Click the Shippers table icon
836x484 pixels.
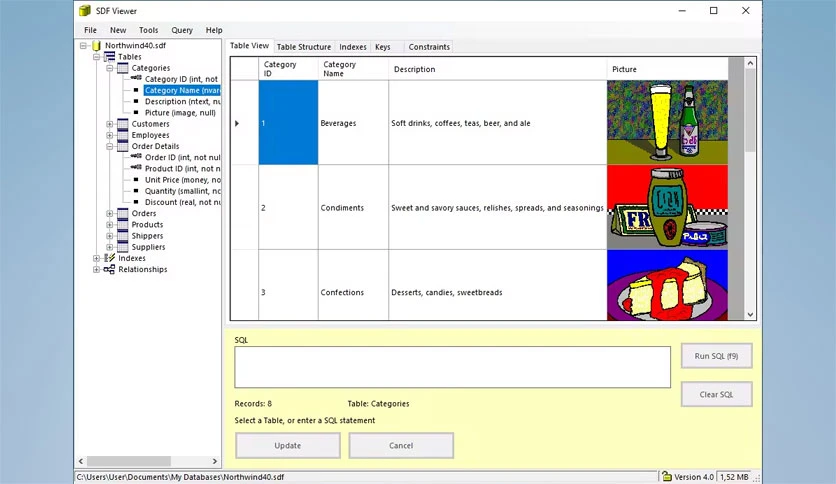123,236
